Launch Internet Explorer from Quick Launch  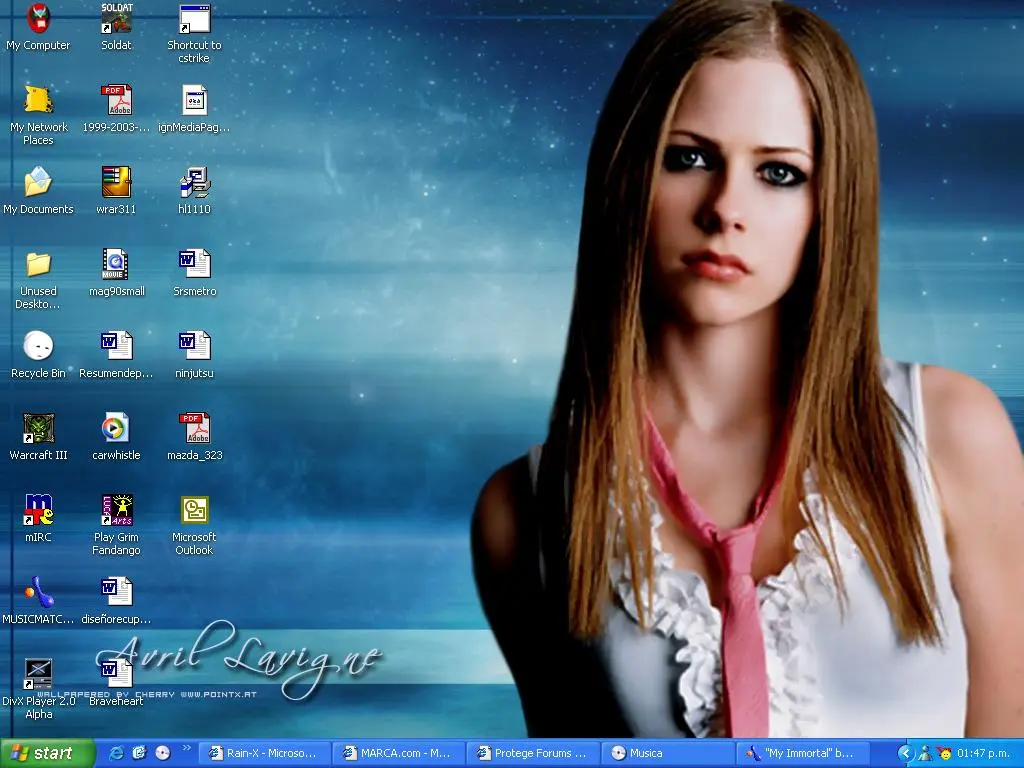click(x=117, y=753)
